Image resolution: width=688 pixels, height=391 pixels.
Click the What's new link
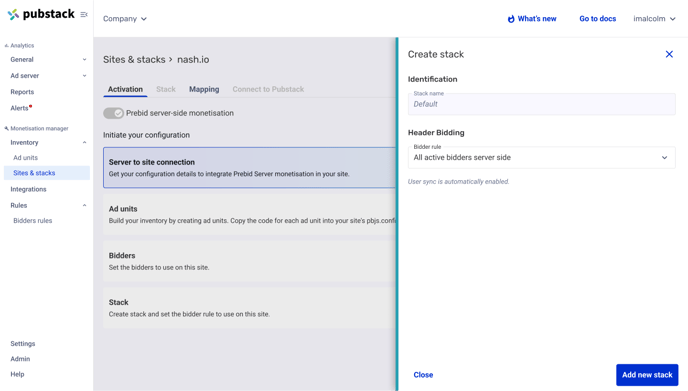532,19
